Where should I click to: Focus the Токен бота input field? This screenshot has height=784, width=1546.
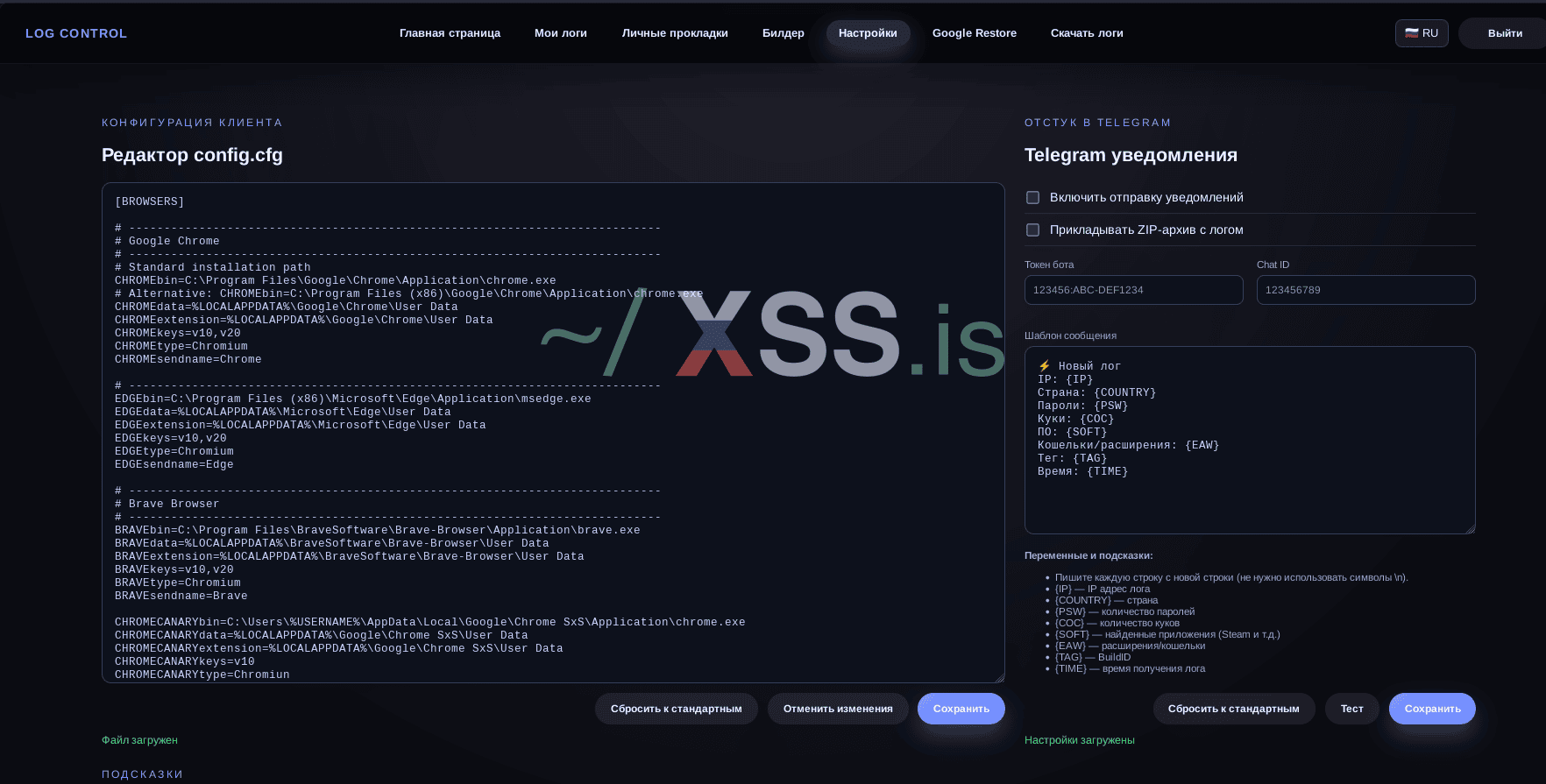point(1134,290)
